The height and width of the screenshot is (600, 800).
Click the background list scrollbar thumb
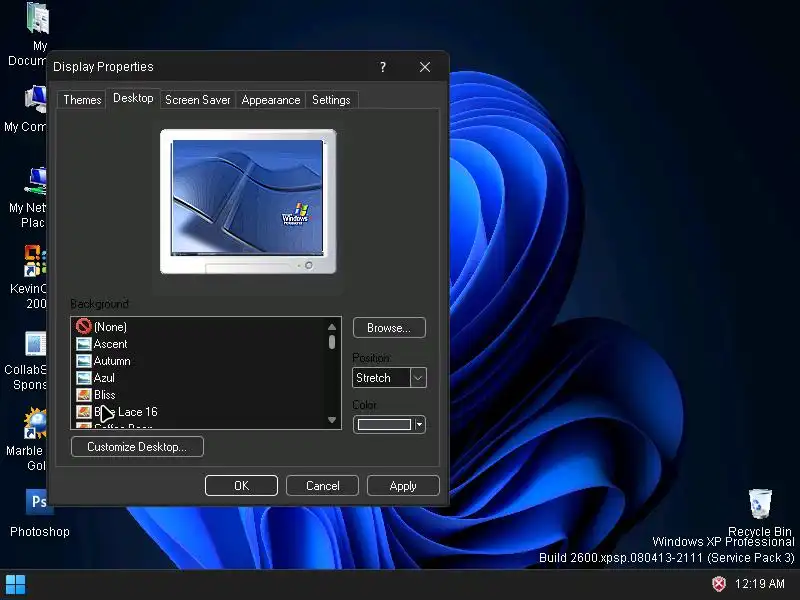pyautogui.click(x=332, y=342)
